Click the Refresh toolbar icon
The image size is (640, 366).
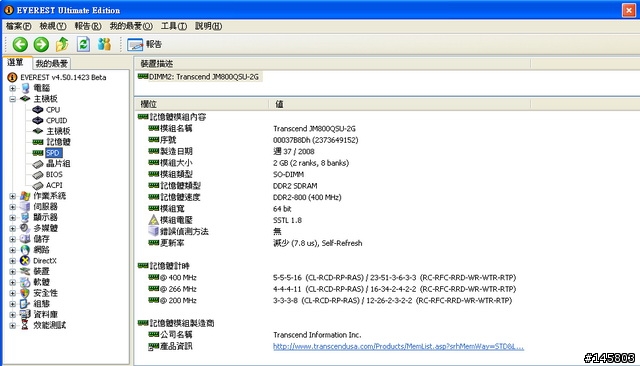click(x=84, y=44)
